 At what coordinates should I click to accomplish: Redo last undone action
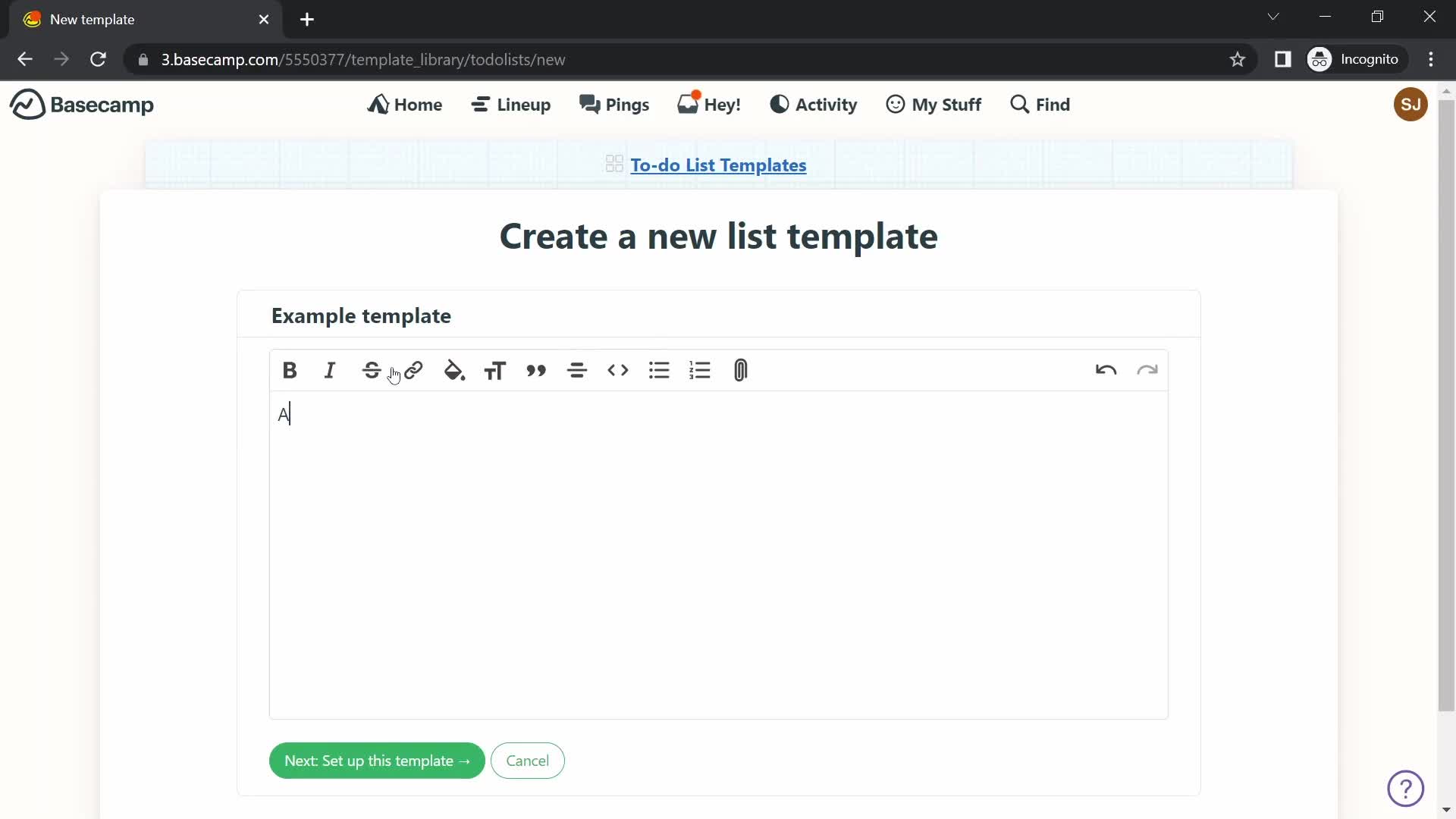[1150, 371]
